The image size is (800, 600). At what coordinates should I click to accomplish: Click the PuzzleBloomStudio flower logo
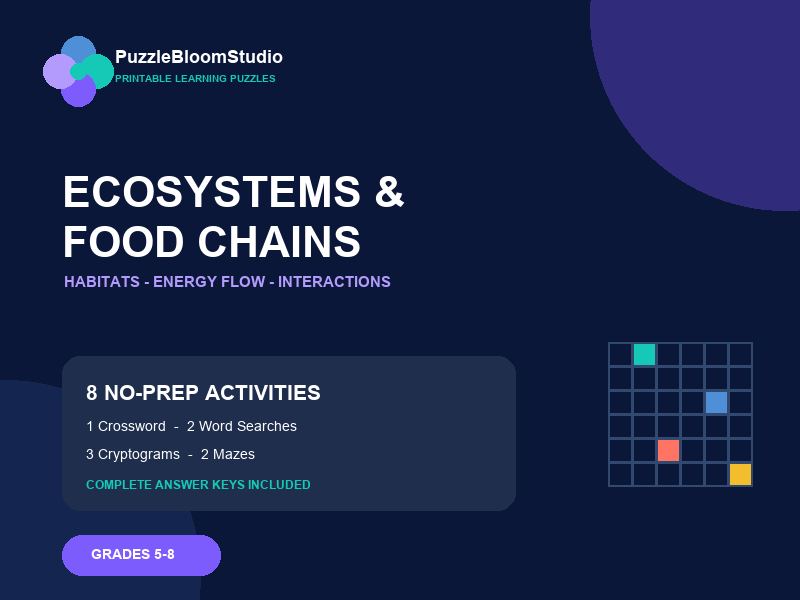(x=79, y=71)
